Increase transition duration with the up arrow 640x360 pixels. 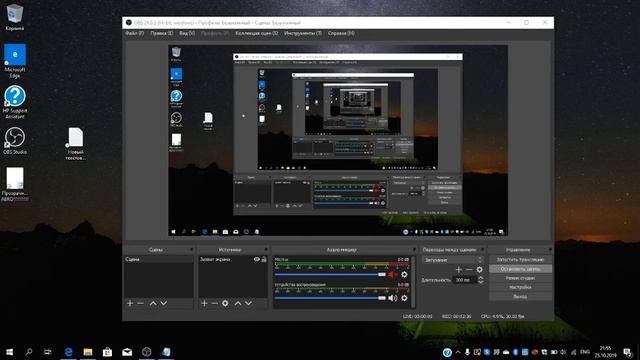(x=480, y=278)
